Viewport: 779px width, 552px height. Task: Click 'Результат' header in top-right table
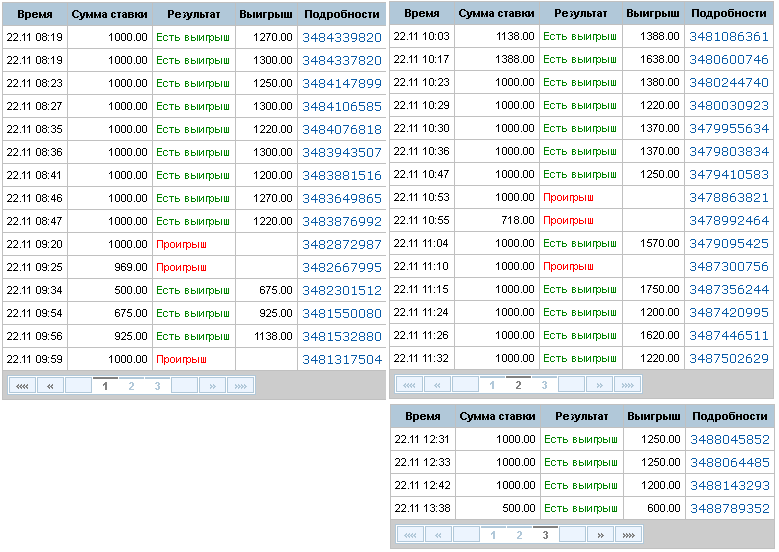(x=580, y=13)
